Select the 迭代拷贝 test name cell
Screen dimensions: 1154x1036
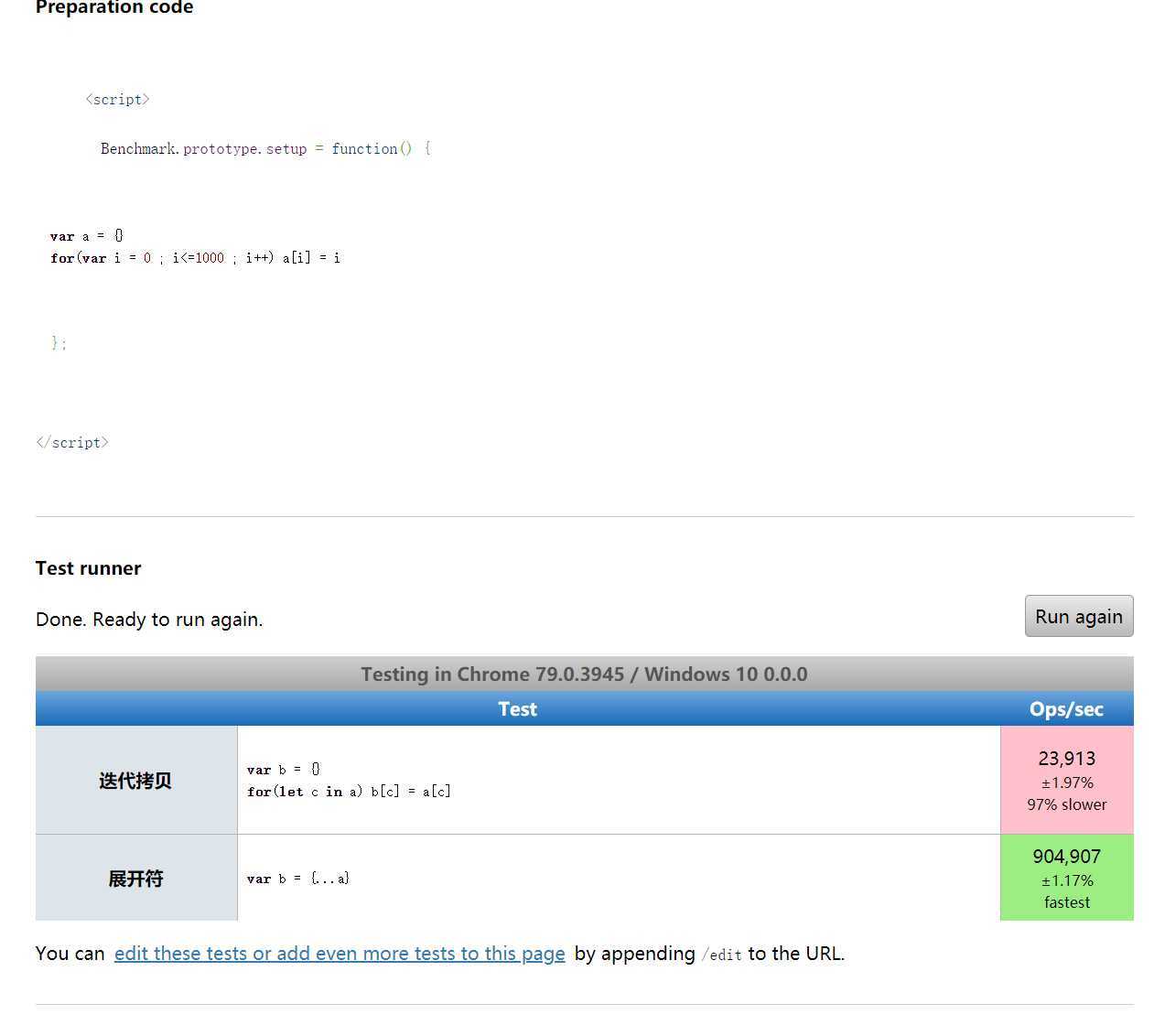point(135,781)
